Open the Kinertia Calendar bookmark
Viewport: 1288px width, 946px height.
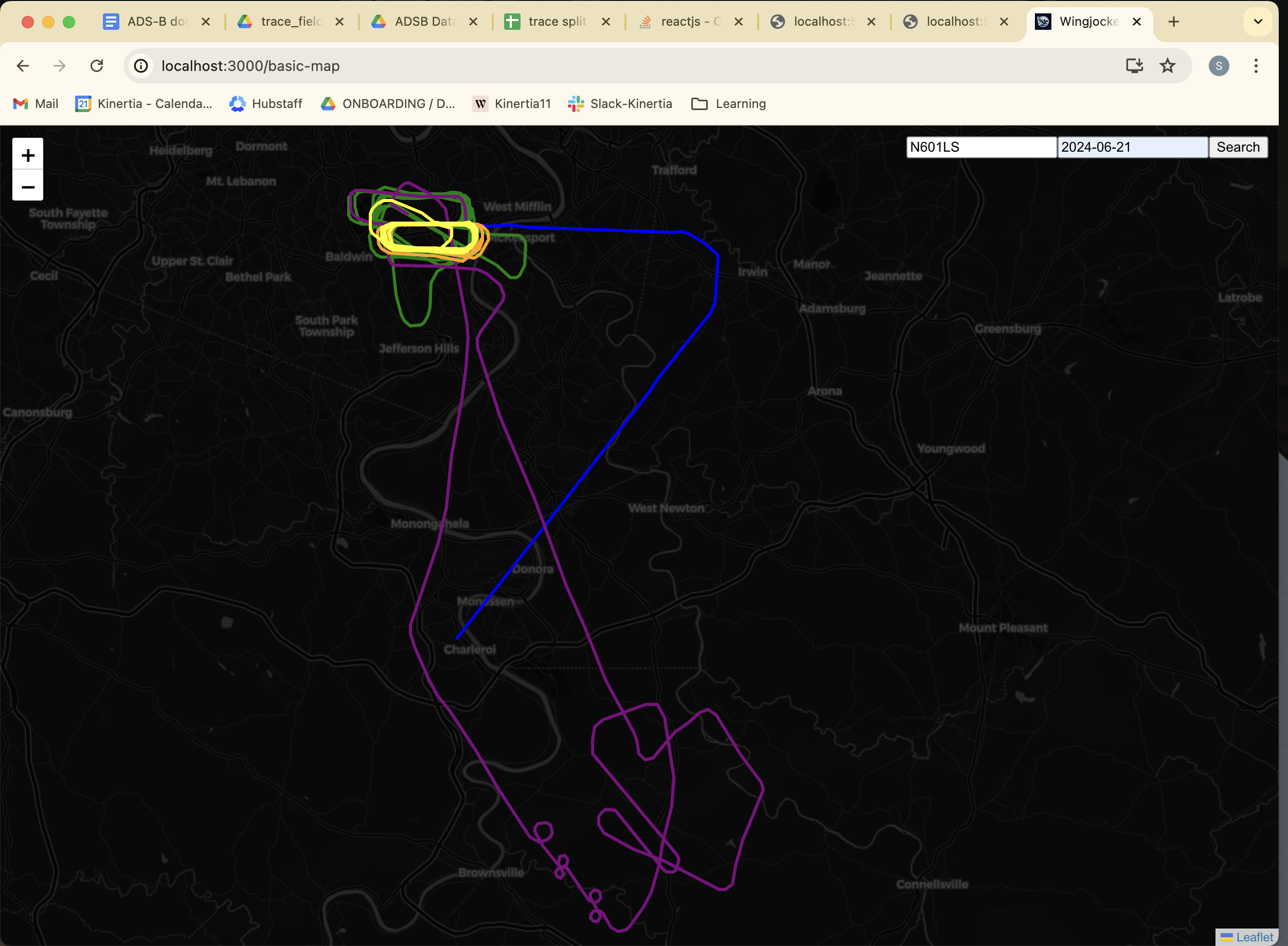[144, 104]
